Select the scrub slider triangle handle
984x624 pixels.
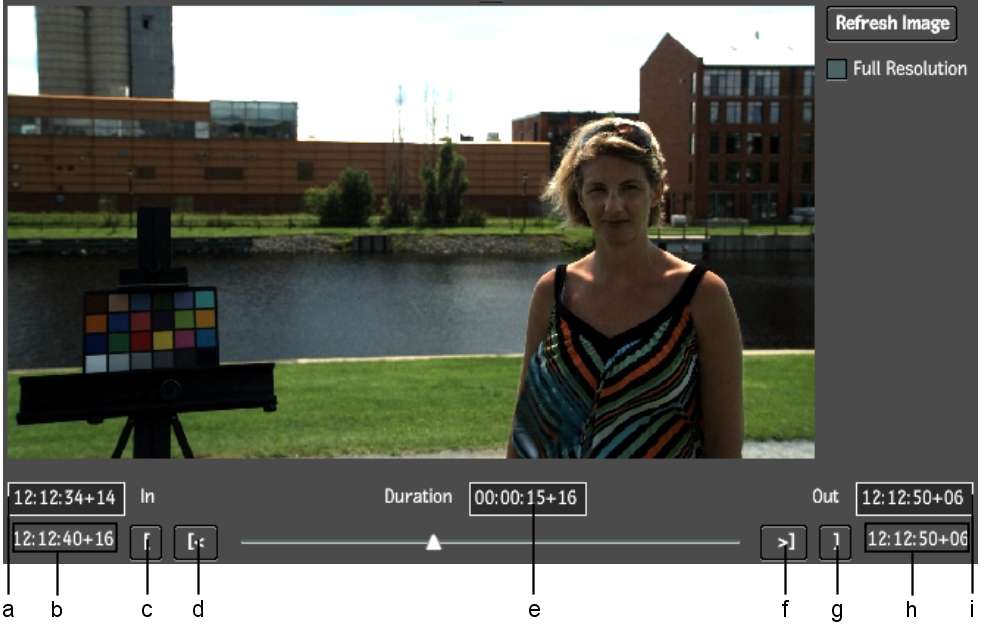(433, 542)
